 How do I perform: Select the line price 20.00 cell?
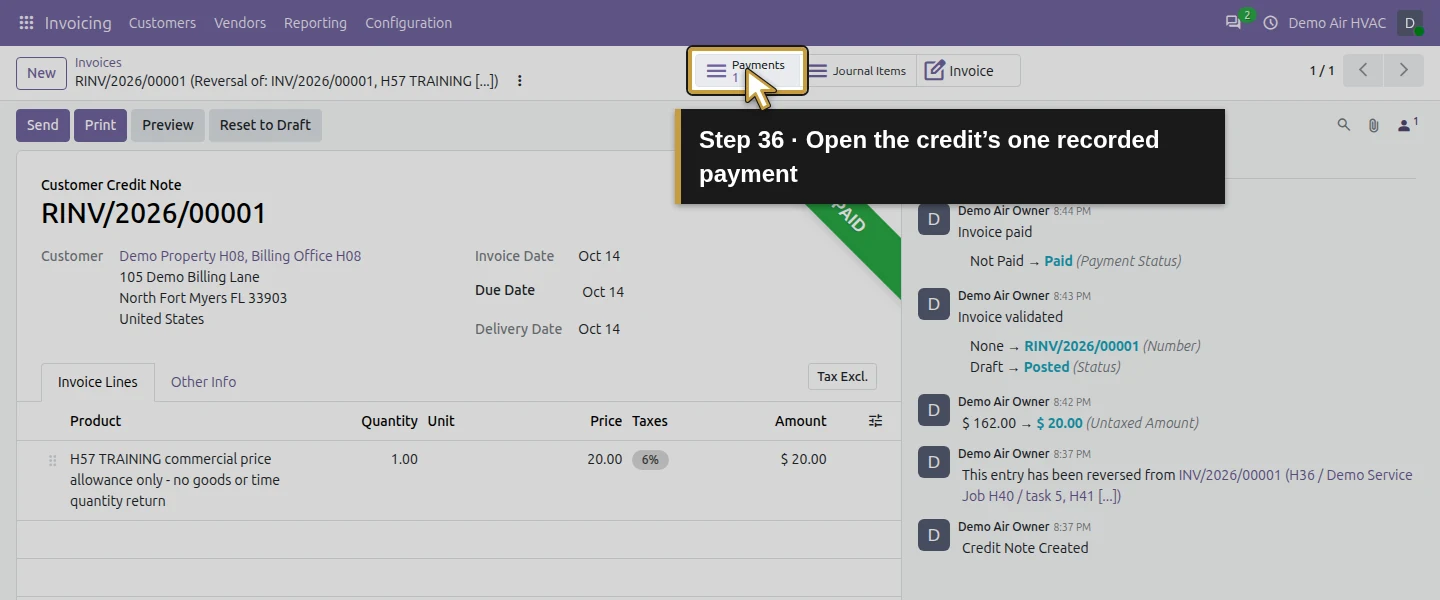(604, 459)
